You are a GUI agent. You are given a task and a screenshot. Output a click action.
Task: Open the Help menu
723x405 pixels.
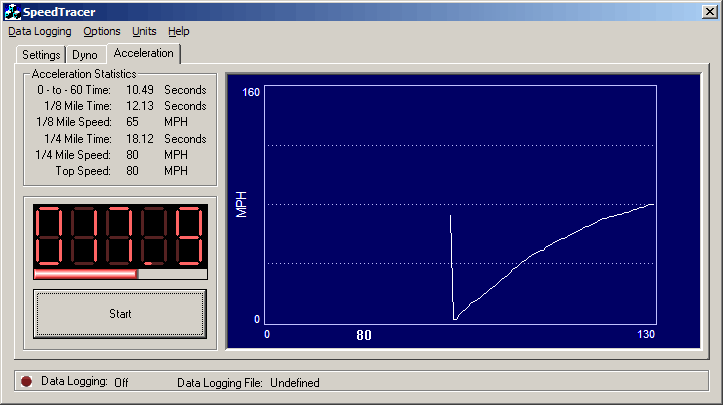178,31
